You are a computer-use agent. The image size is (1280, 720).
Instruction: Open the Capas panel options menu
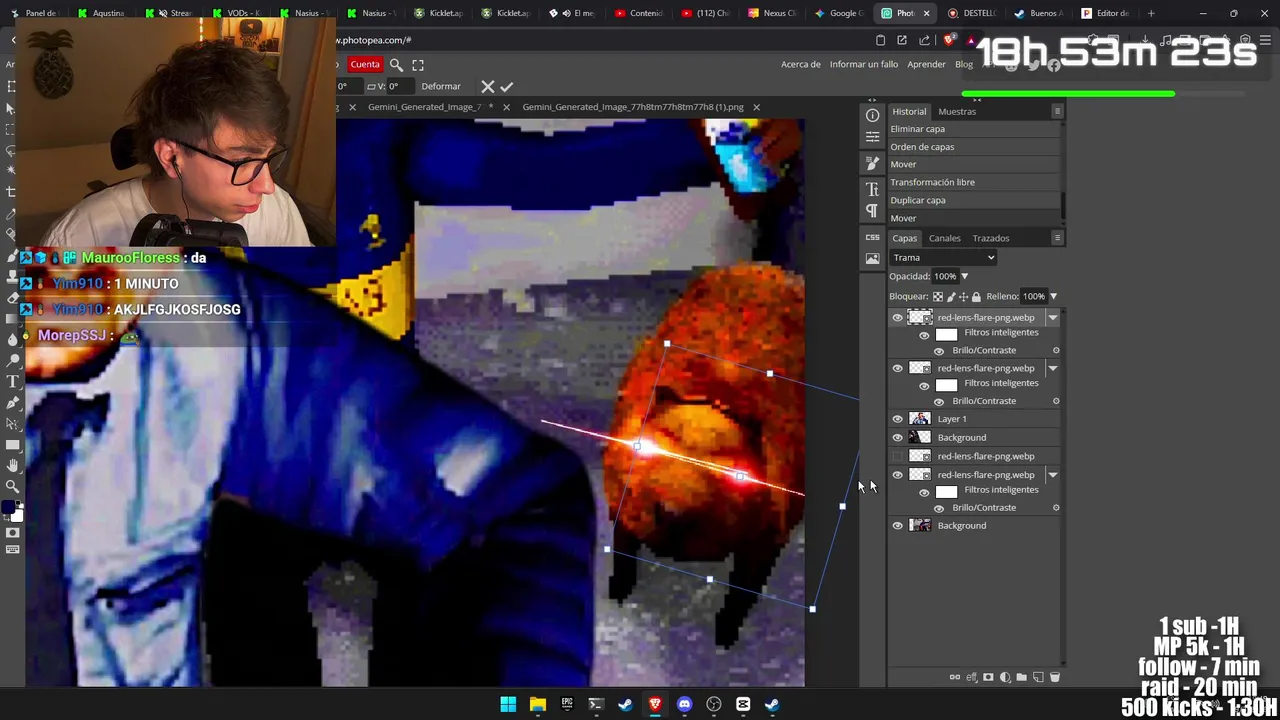pos(1057,238)
